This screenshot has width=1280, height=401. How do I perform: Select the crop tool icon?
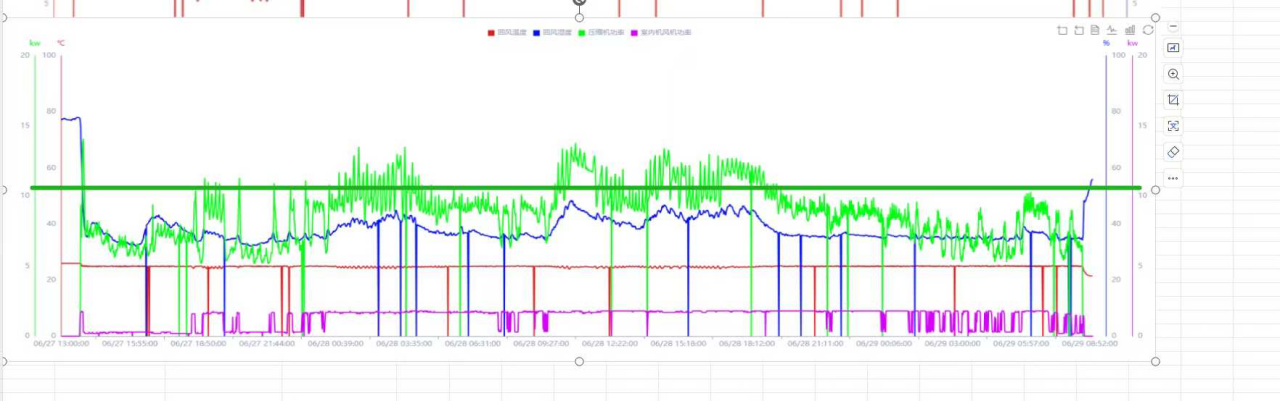1173,100
